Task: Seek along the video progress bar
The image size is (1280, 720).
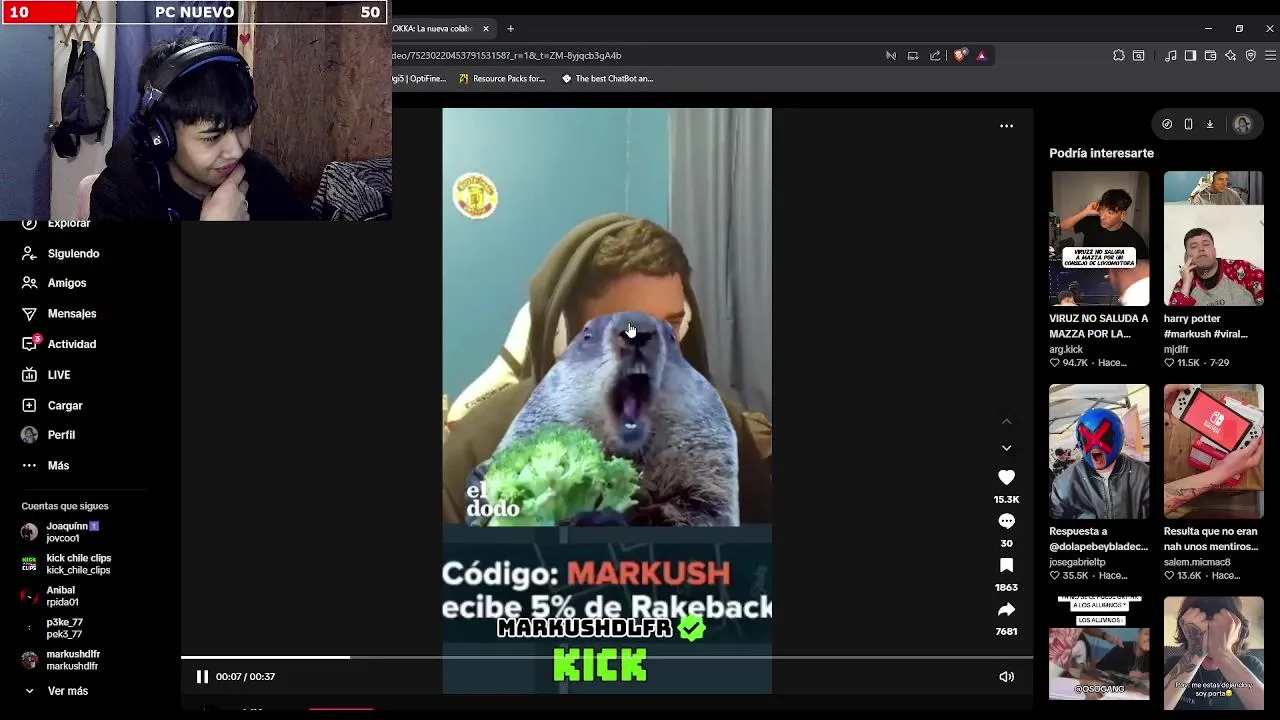Action: [x=607, y=657]
